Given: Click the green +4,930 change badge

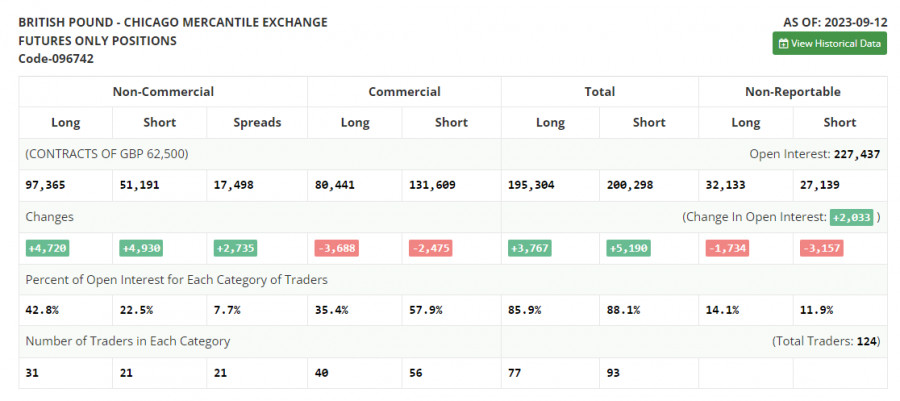Looking at the screenshot, I should [x=140, y=247].
